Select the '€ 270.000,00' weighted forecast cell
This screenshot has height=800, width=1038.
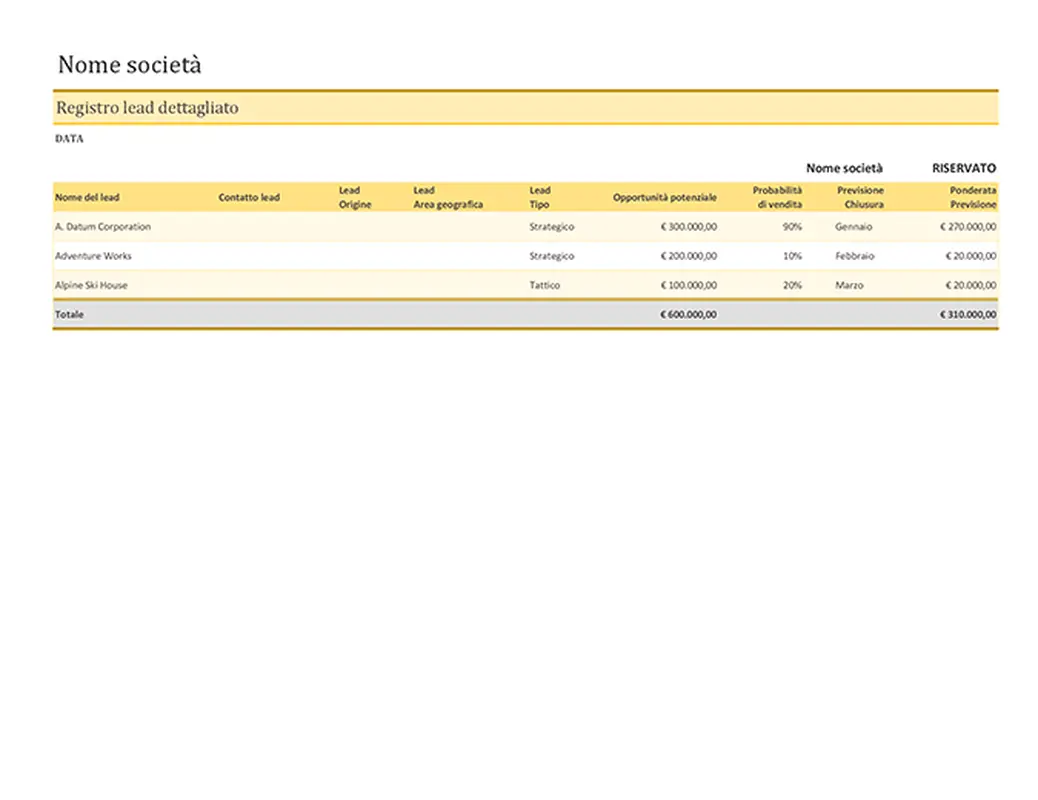pos(968,227)
